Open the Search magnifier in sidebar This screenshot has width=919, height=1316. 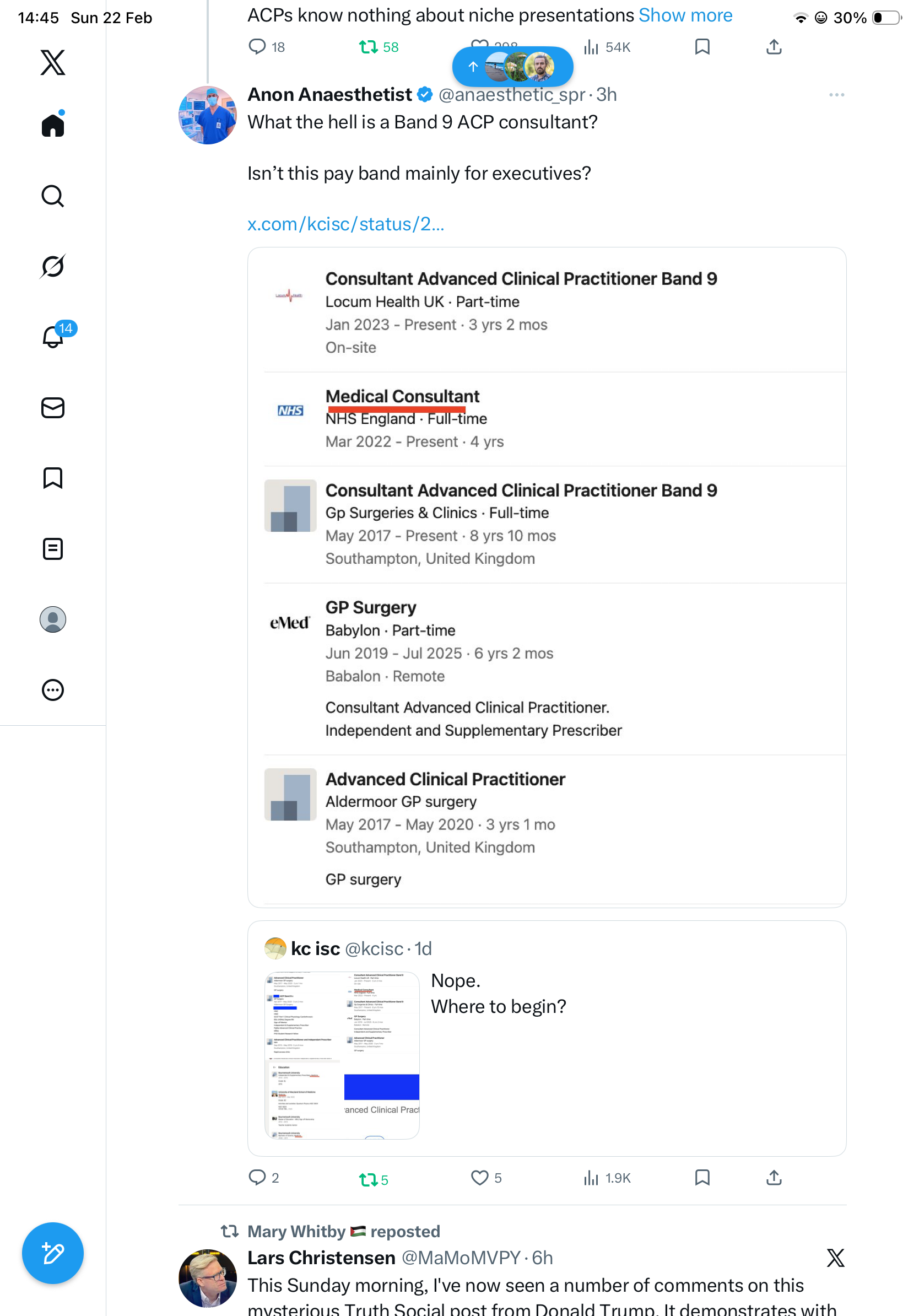tap(53, 196)
